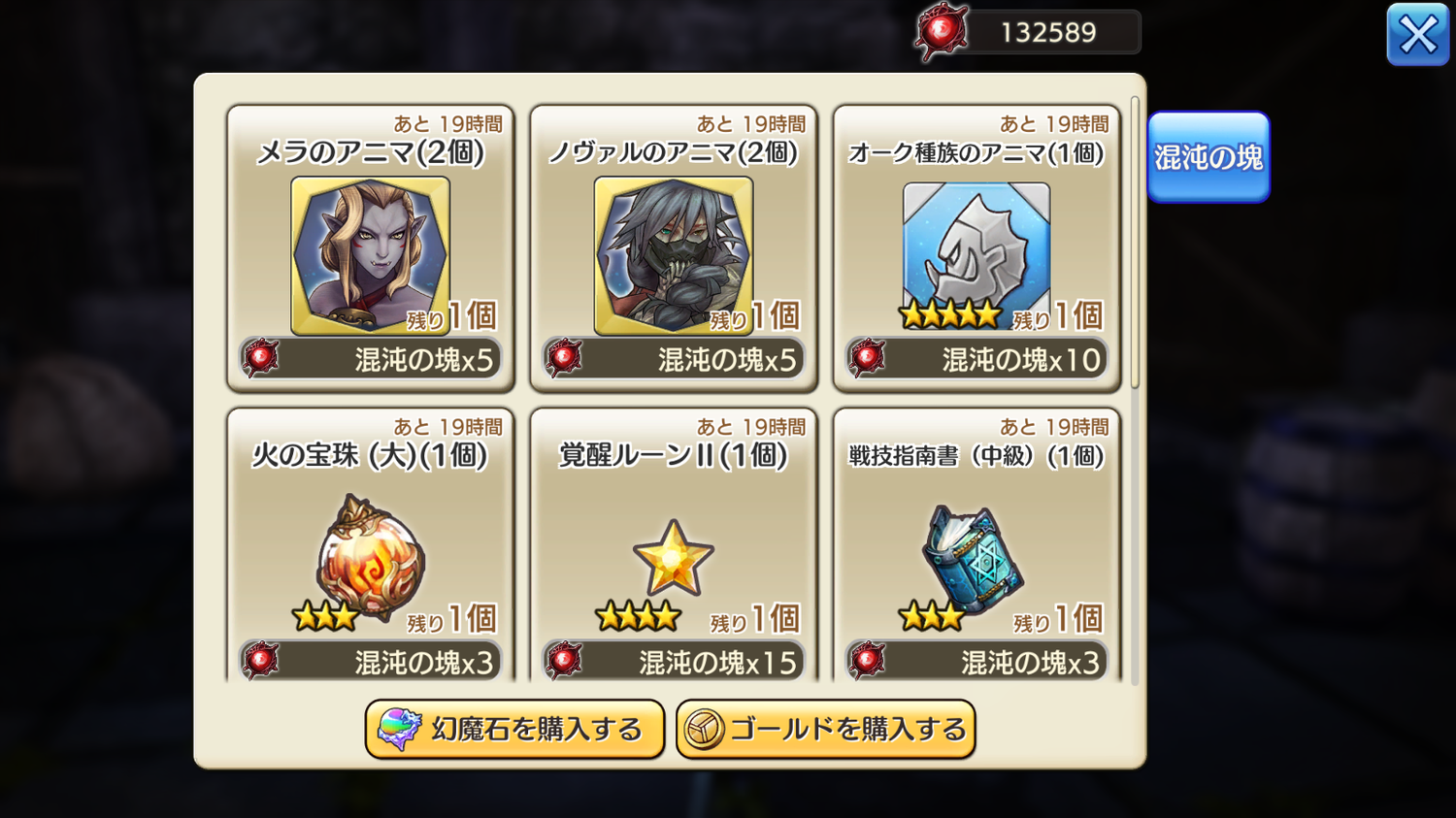Tap the オーク種族のアニマ orc emblem icon
This screenshot has height=818, width=1456.
(976, 250)
